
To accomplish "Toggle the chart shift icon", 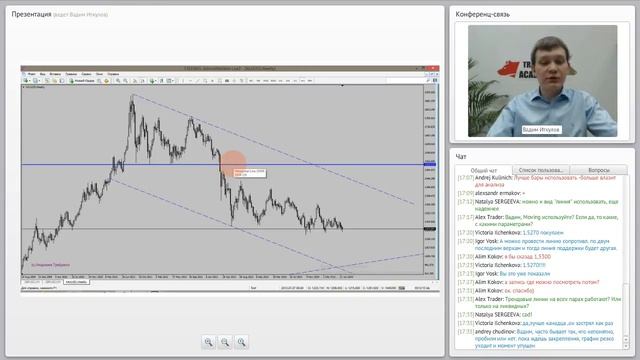I will 142,81.
